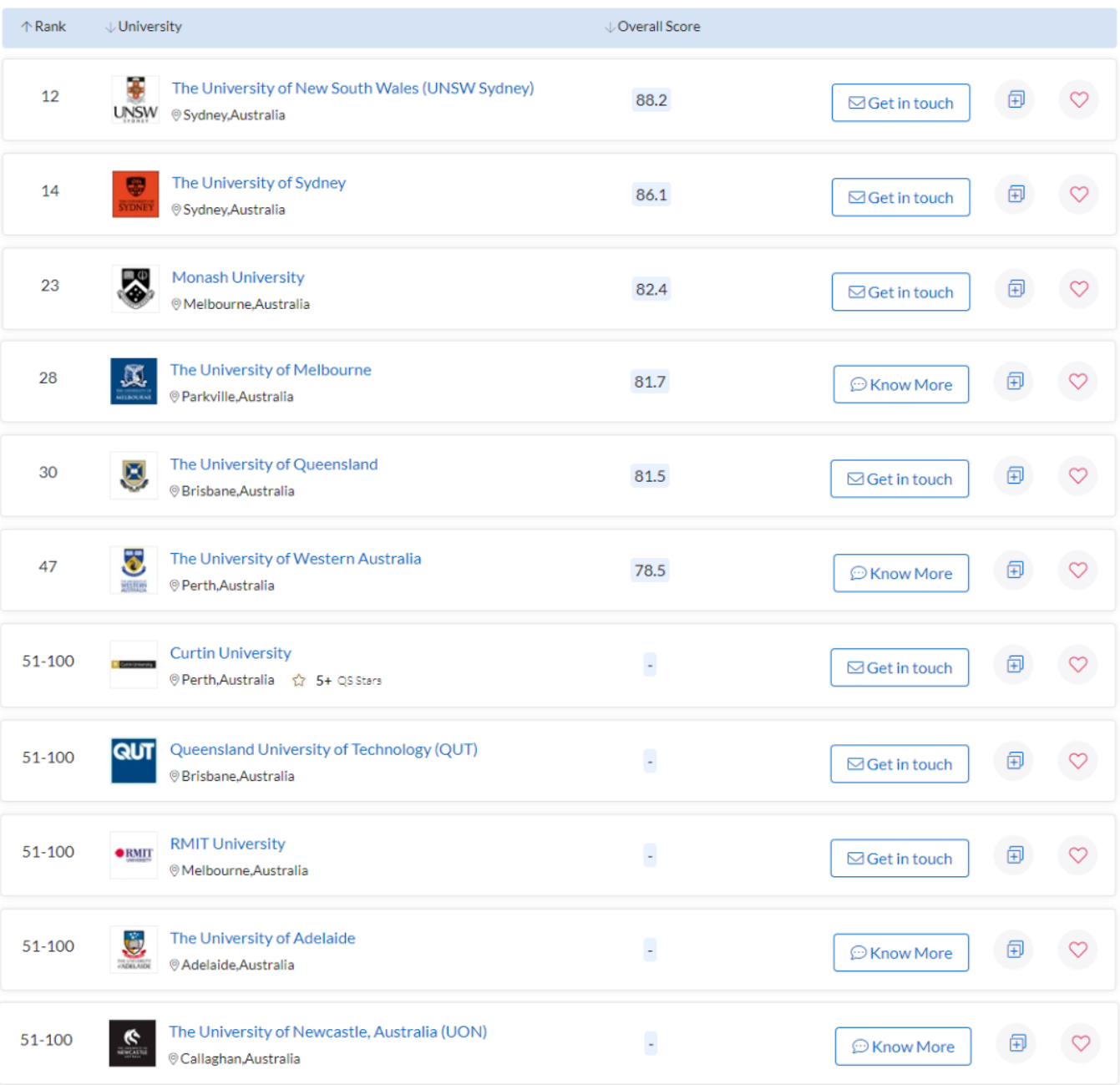The width and height of the screenshot is (1120, 1085).
Task: Click the 5+ QS Stars rating icon
Action: pyautogui.click(x=299, y=681)
